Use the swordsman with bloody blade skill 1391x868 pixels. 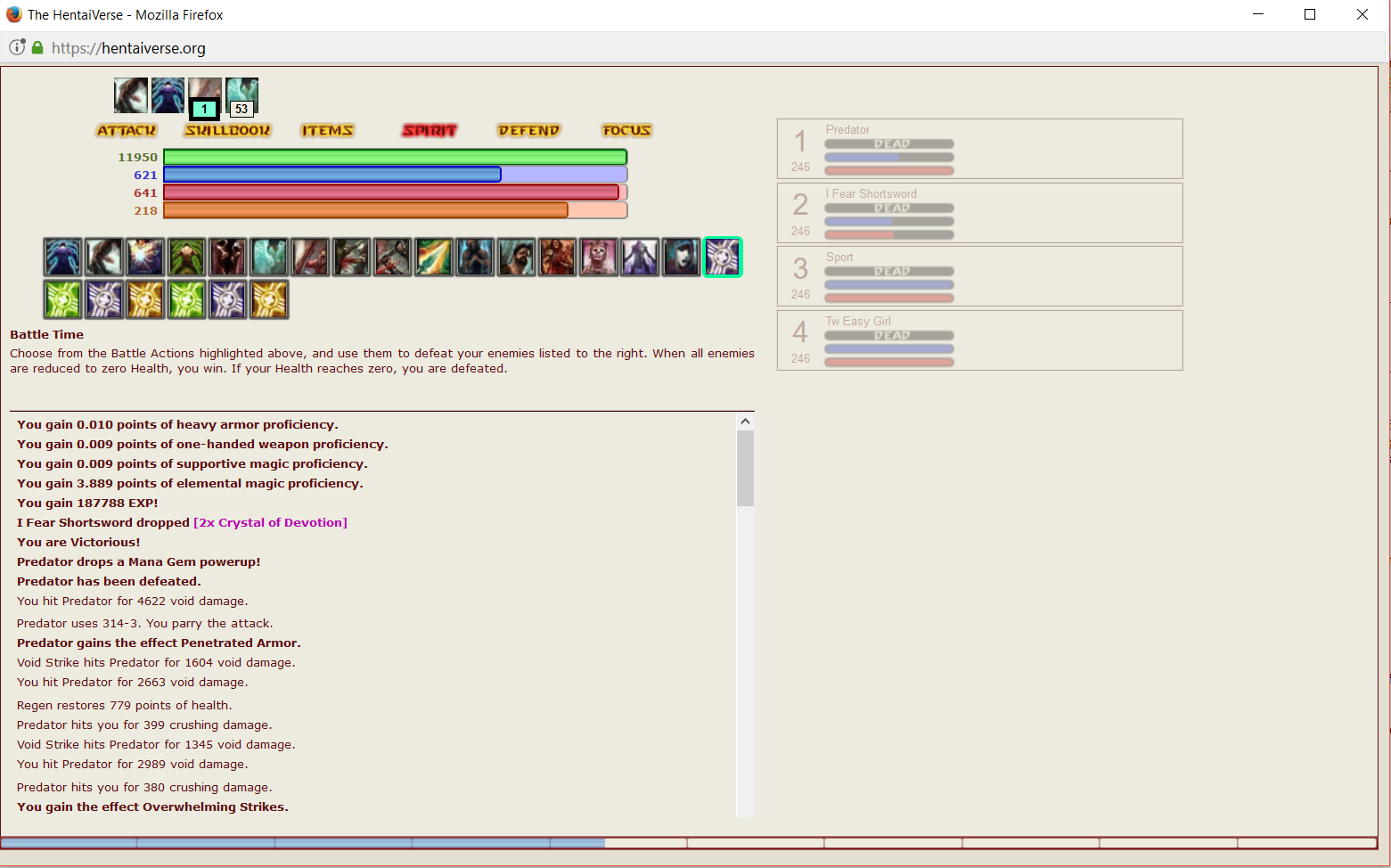[x=351, y=258]
